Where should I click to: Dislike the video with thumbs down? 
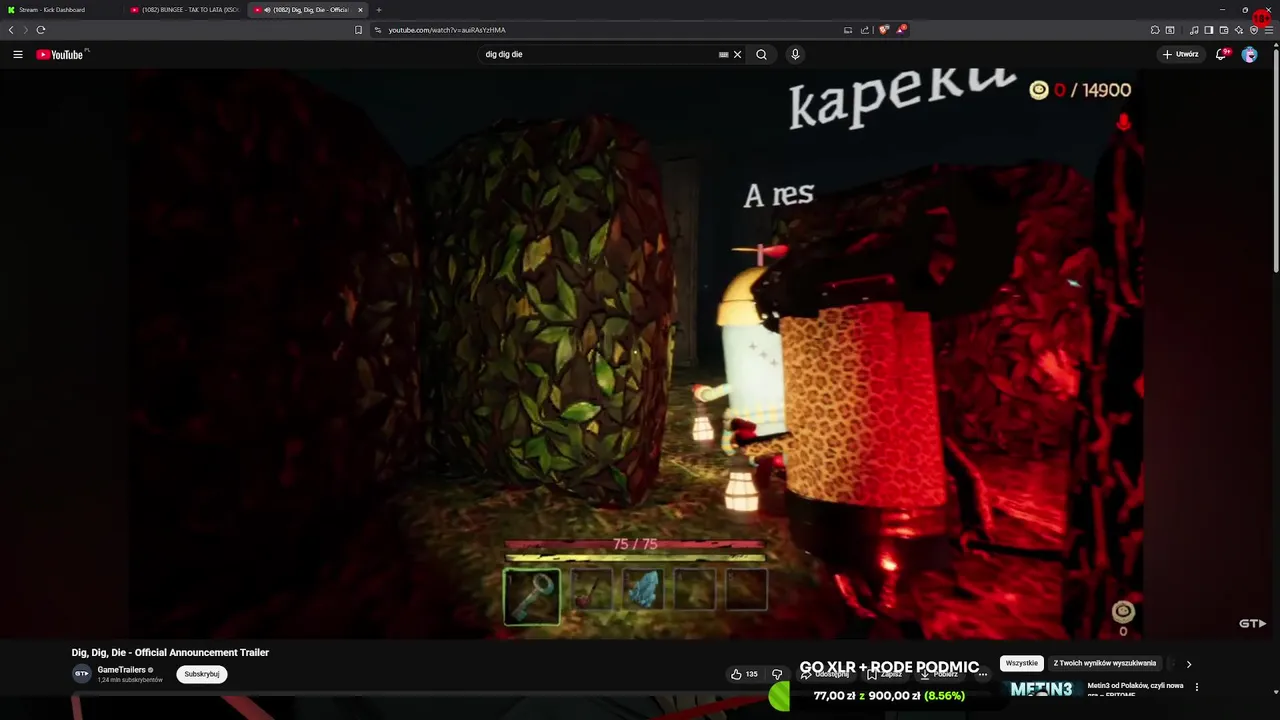point(777,674)
